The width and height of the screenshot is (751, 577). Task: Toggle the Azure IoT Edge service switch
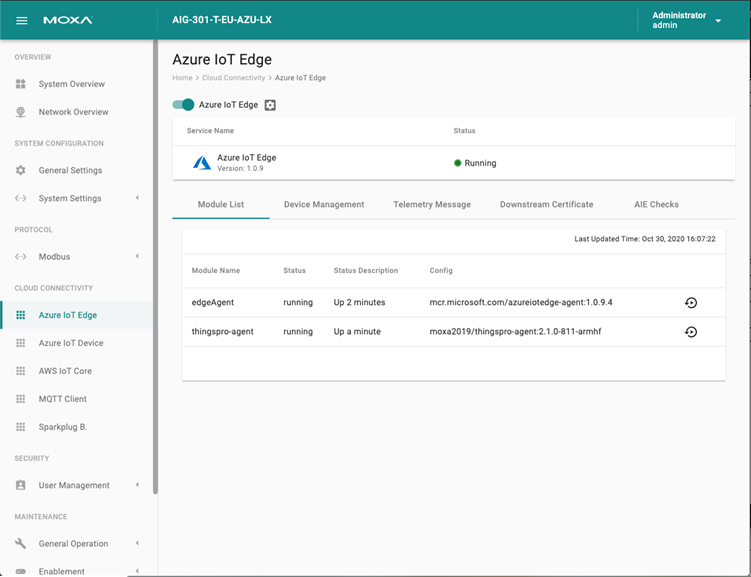(183, 104)
